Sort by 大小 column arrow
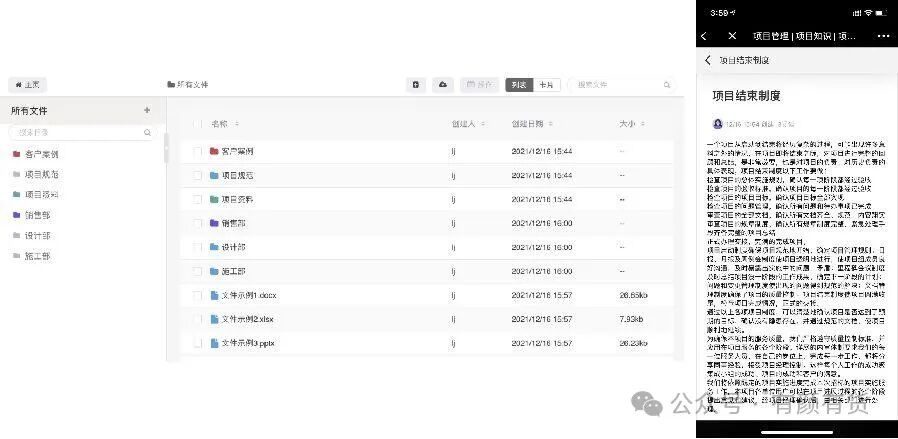898x439 pixels. (643, 124)
